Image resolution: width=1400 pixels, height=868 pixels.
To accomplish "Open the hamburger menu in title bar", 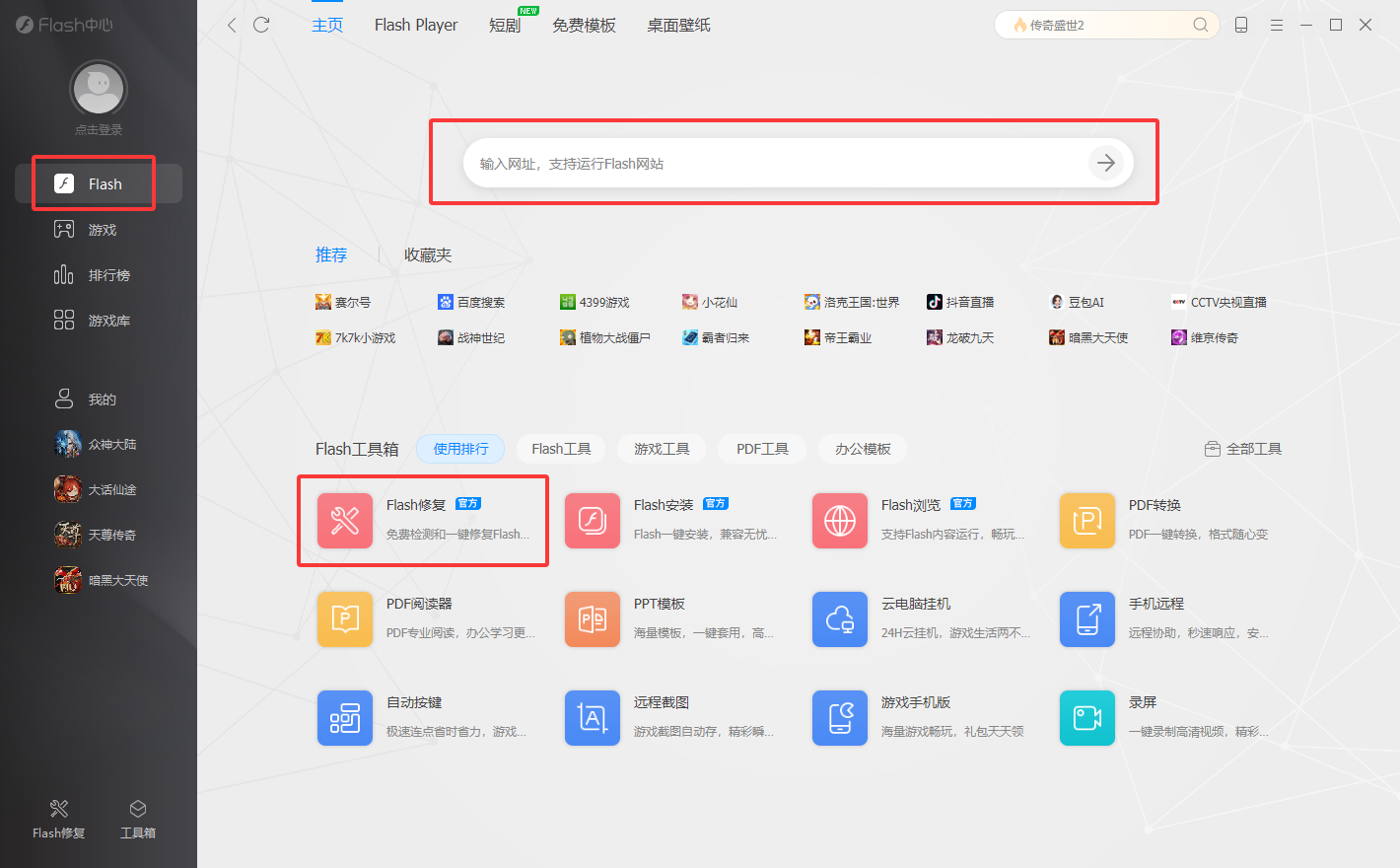I will (1277, 25).
